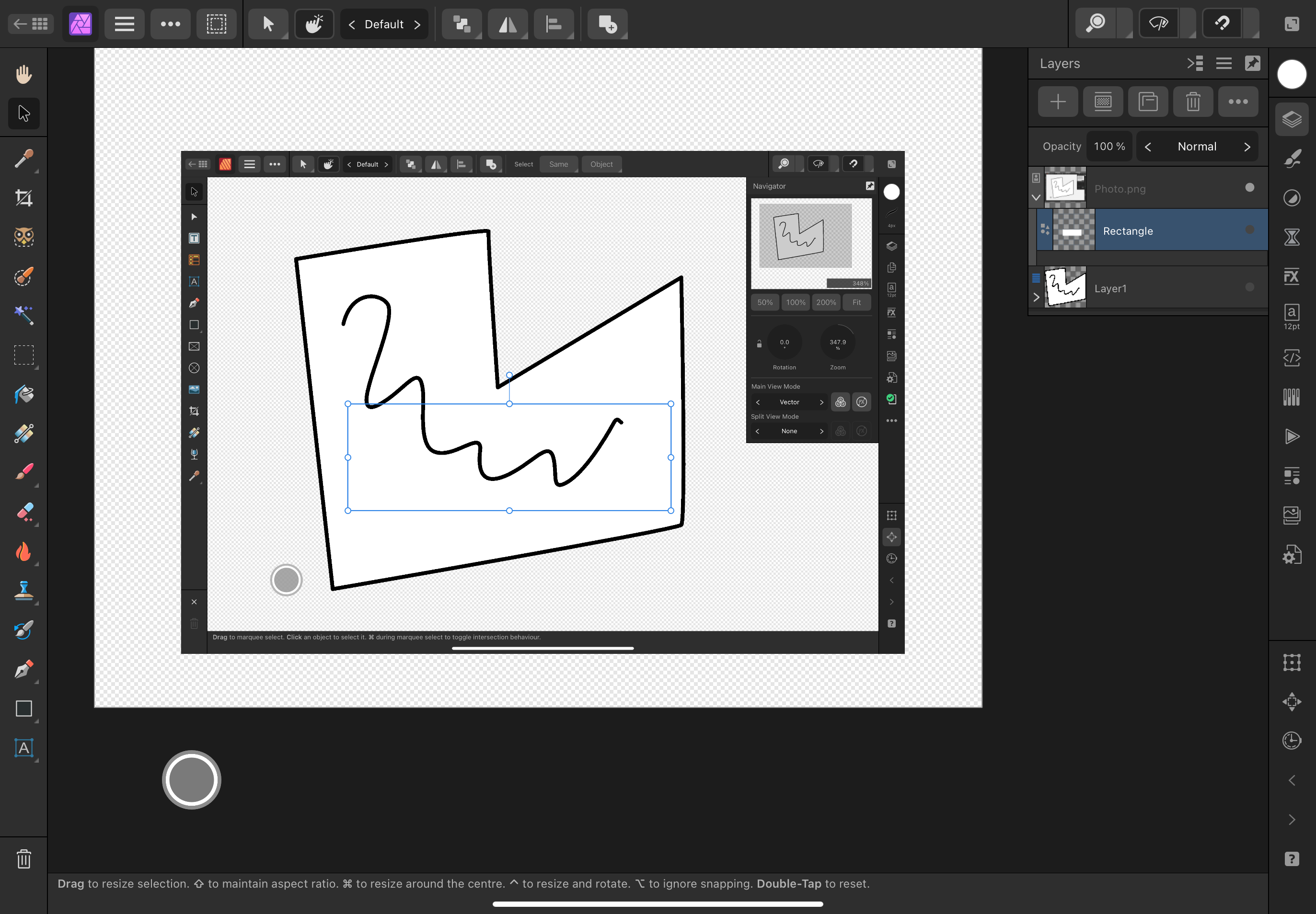Choose the owl-shaped tool icon
This screenshot has width=1316, height=914.
(x=23, y=237)
